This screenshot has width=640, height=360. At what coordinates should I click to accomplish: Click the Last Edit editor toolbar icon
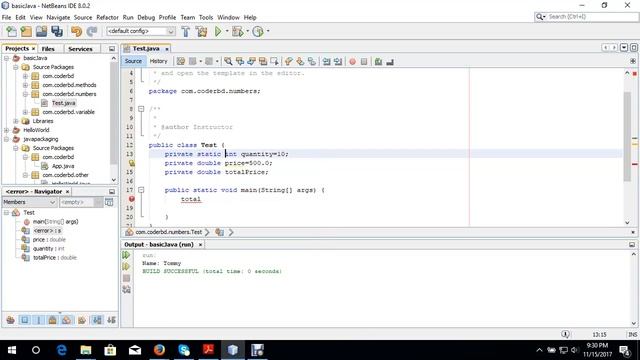pyautogui.click(x=180, y=61)
